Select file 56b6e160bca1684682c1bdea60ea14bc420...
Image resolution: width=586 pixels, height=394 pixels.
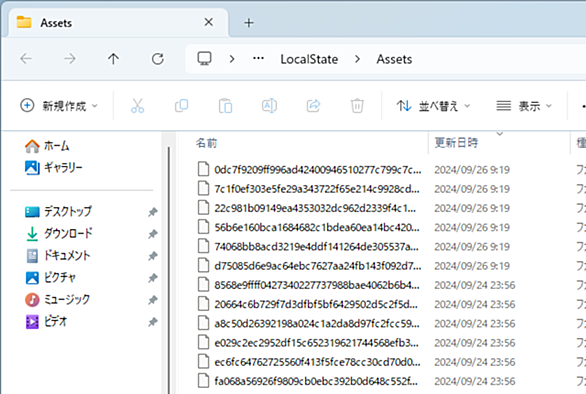pyautogui.click(x=317, y=227)
